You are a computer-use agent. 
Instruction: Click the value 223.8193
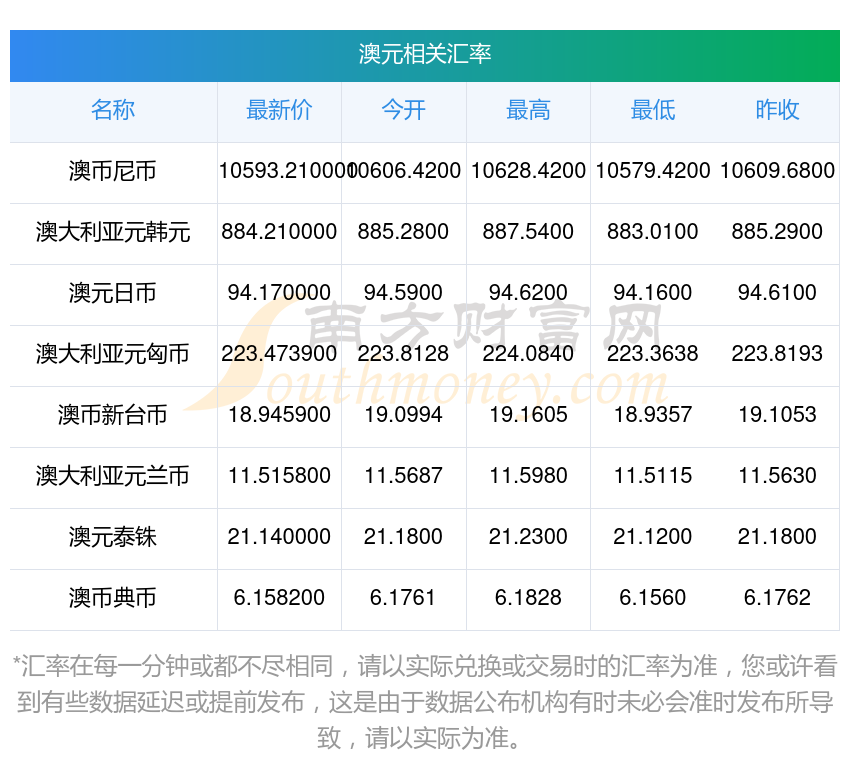[x=777, y=354]
